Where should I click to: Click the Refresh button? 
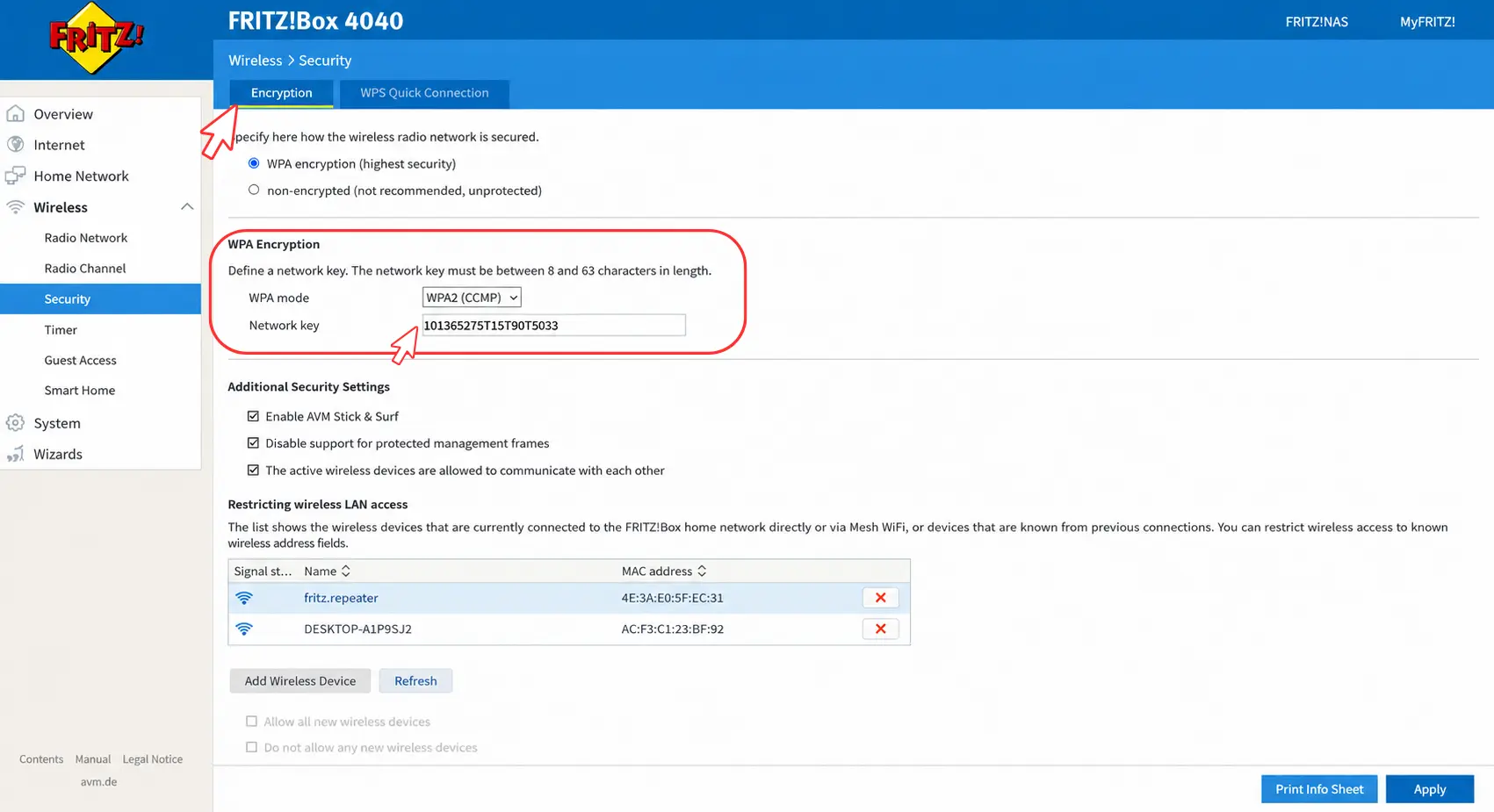coord(415,681)
